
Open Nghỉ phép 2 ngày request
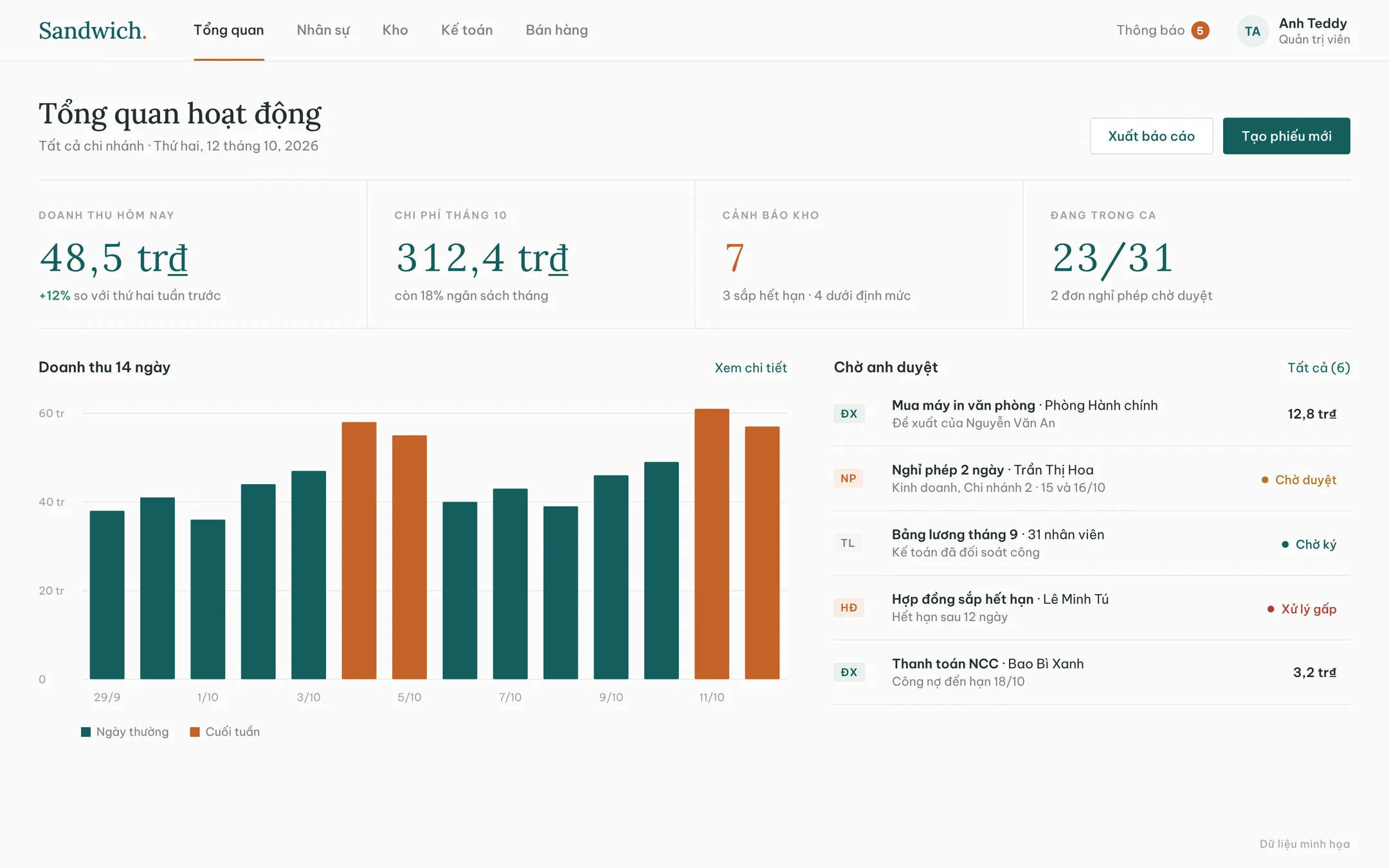pos(1092,478)
